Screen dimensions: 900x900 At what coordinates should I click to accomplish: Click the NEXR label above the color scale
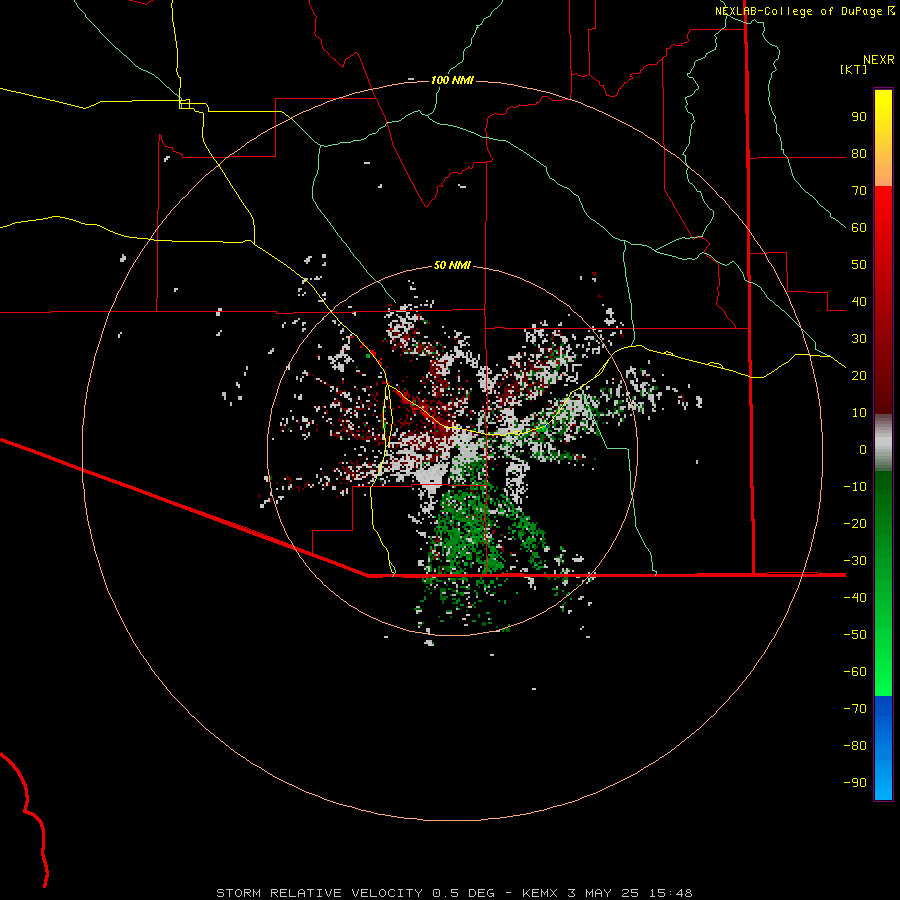(879, 60)
